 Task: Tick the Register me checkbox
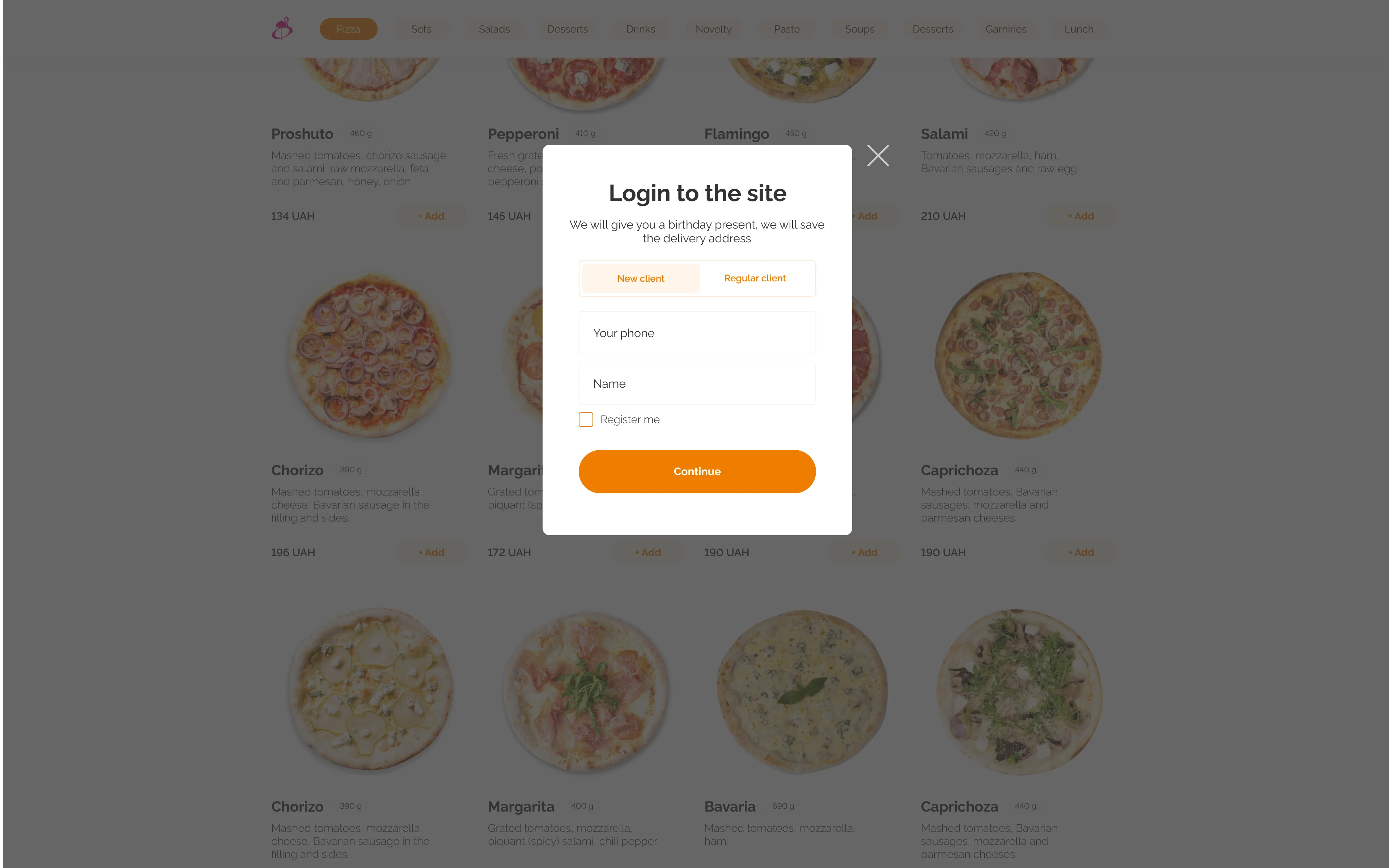point(586,420)
